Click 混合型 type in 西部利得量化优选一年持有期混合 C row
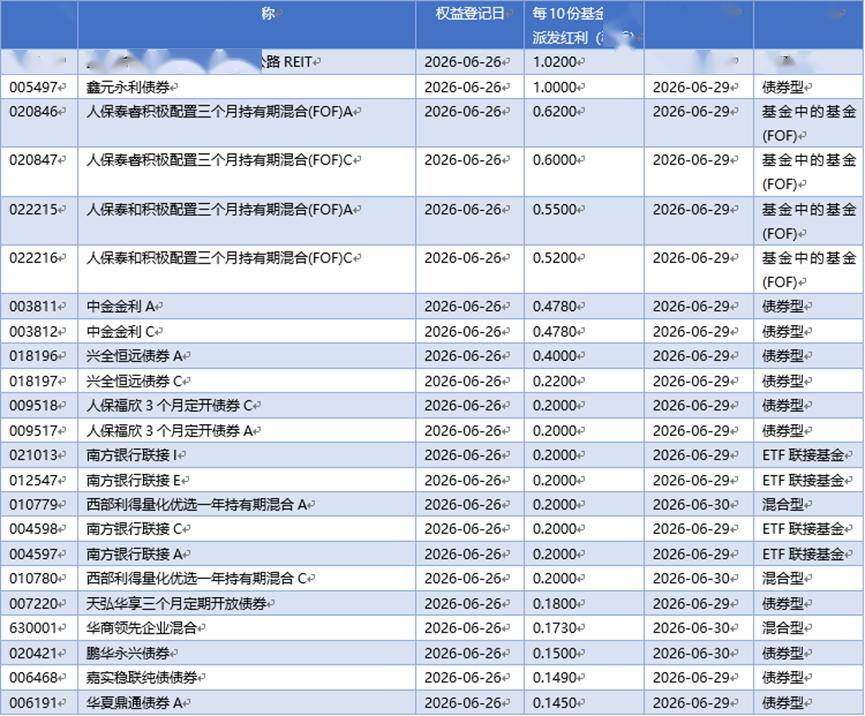Viewport: 865px width, 716px height. 783,579
